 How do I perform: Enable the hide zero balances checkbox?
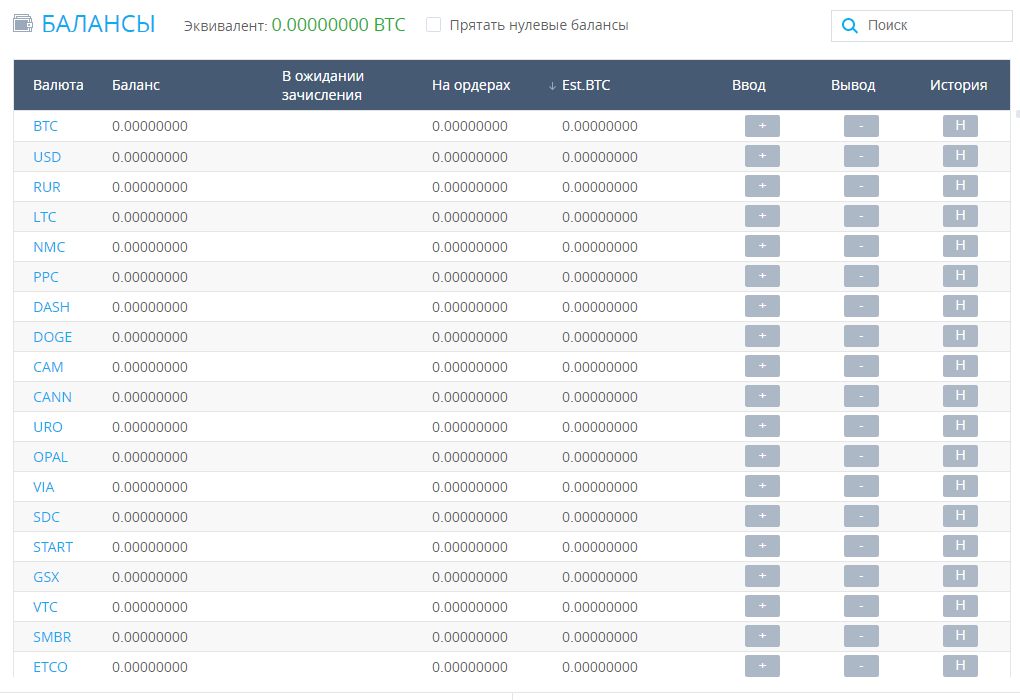click(x=433, y=25)
